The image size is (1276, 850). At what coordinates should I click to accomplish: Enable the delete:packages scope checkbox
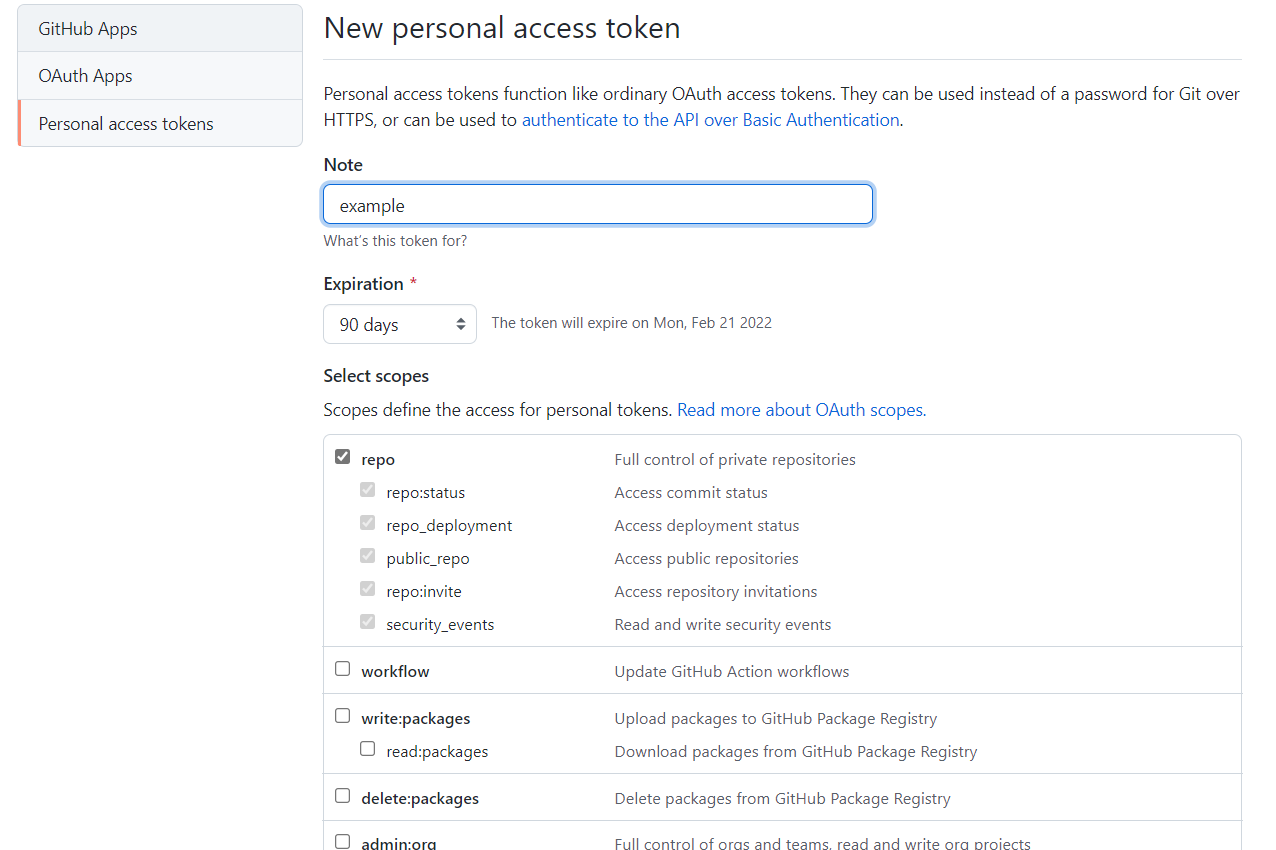[x=343, y=796]
